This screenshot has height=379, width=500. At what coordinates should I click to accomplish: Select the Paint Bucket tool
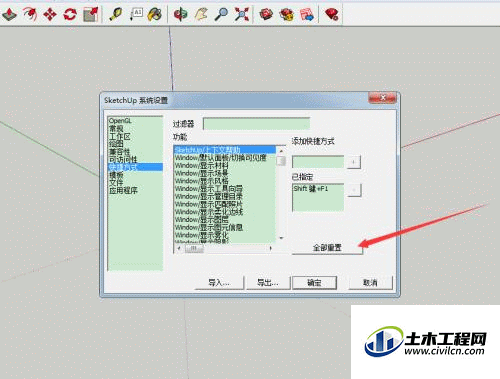[x=155, y=14]
